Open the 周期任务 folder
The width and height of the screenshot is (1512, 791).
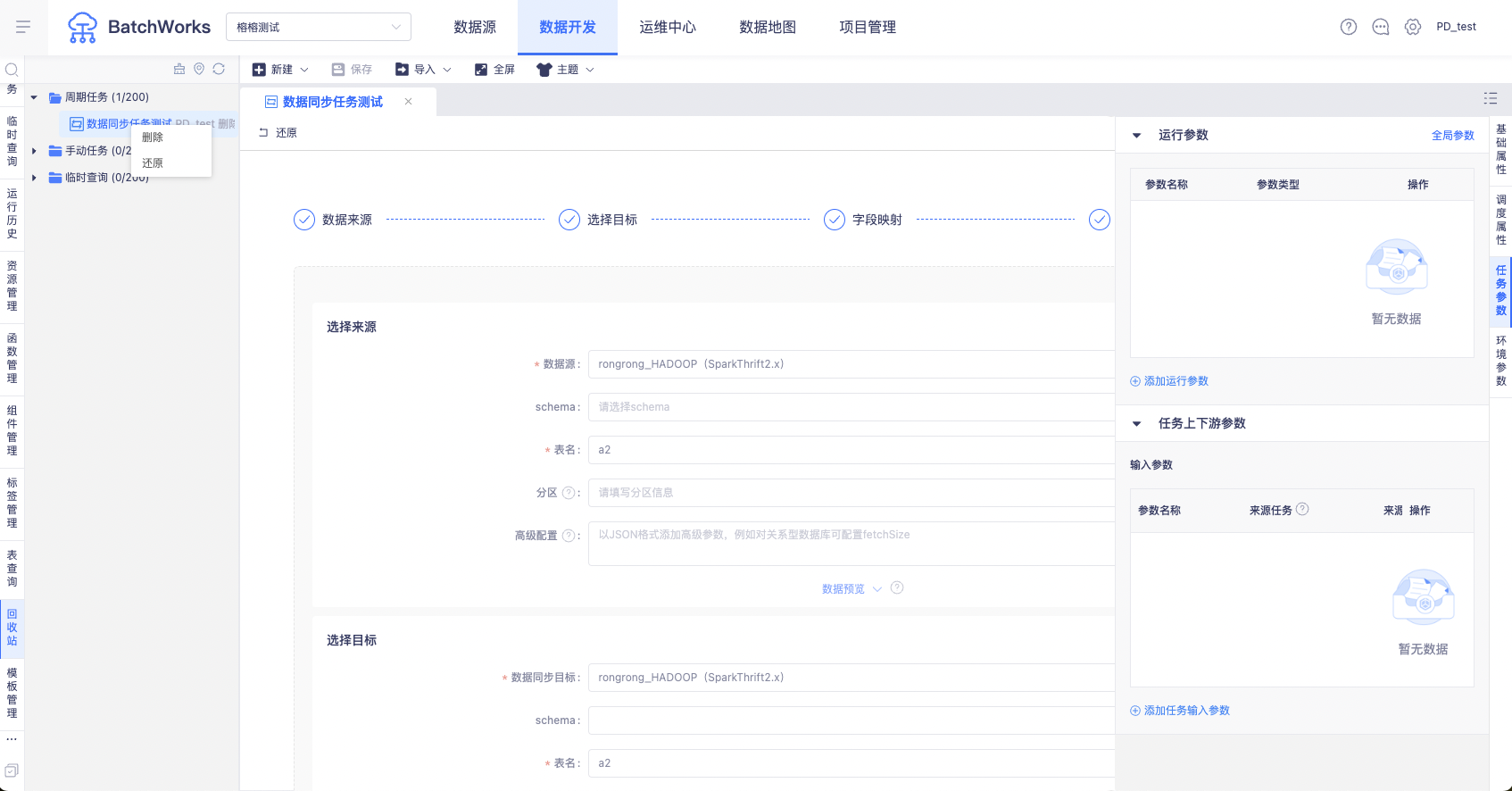click(x=99, y=97)
